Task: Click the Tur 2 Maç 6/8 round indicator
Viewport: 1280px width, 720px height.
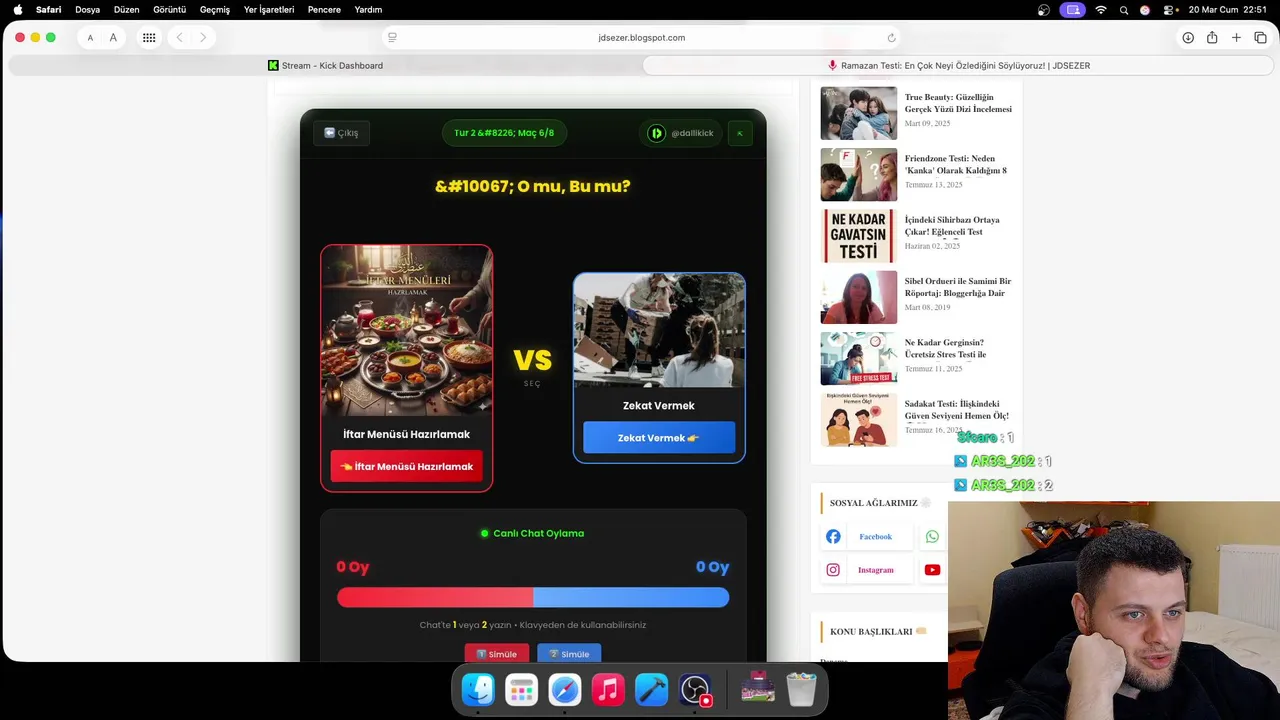Action: click(x=504, y=133)
